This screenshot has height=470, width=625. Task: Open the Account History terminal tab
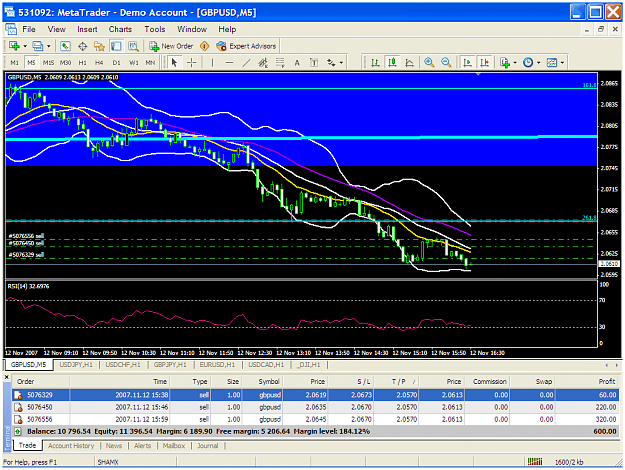[71, 446]
